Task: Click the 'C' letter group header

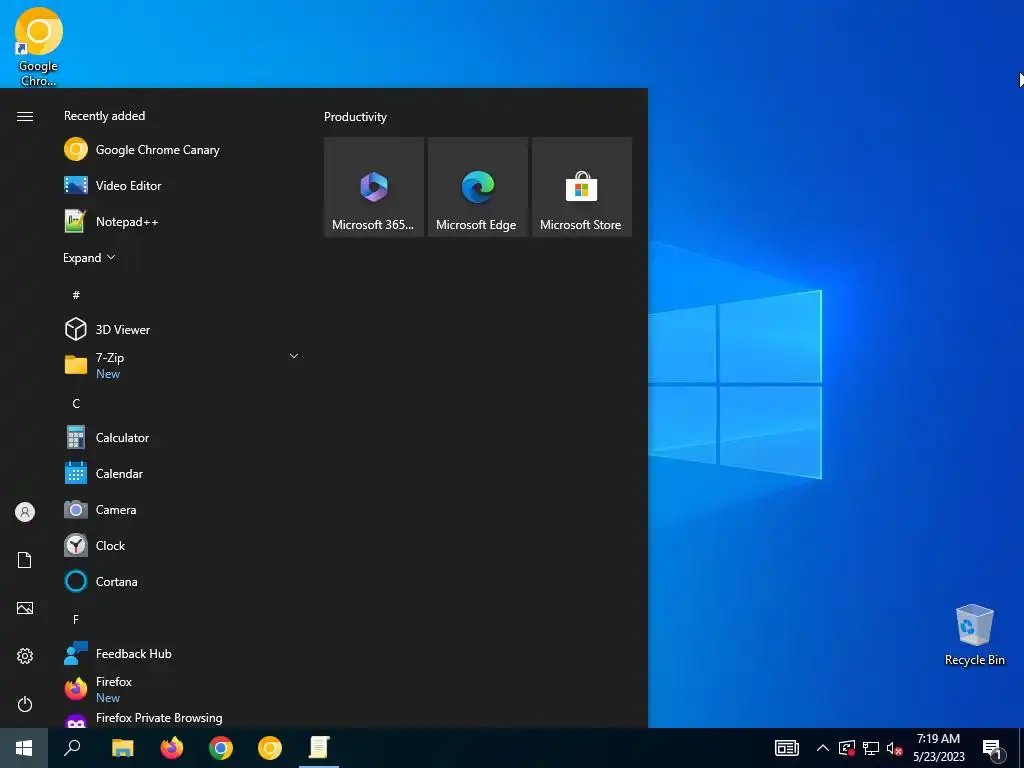Action: [76, 404]
